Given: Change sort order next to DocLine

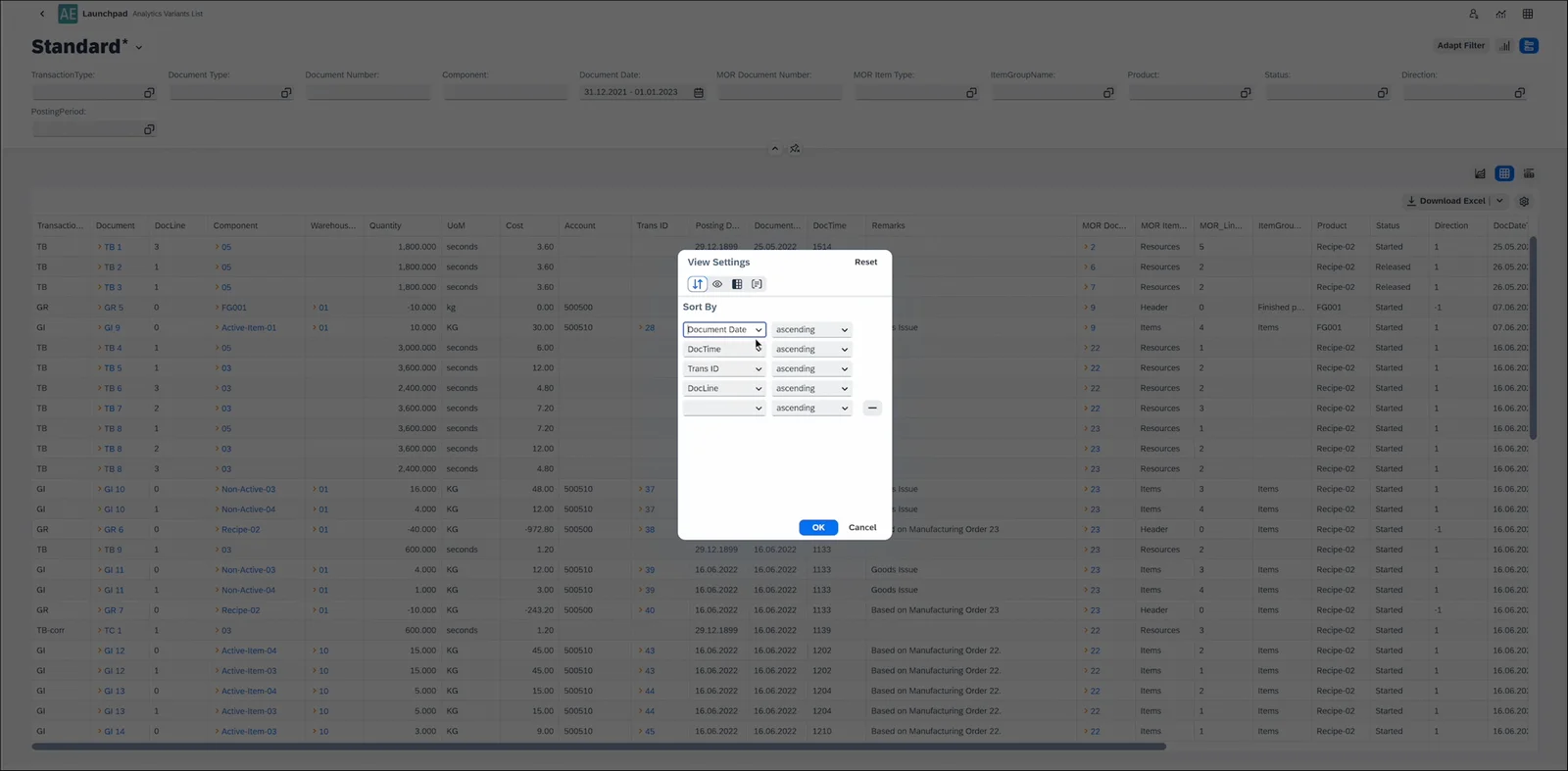Looking at the screenshot, I should tap(811, 389).
